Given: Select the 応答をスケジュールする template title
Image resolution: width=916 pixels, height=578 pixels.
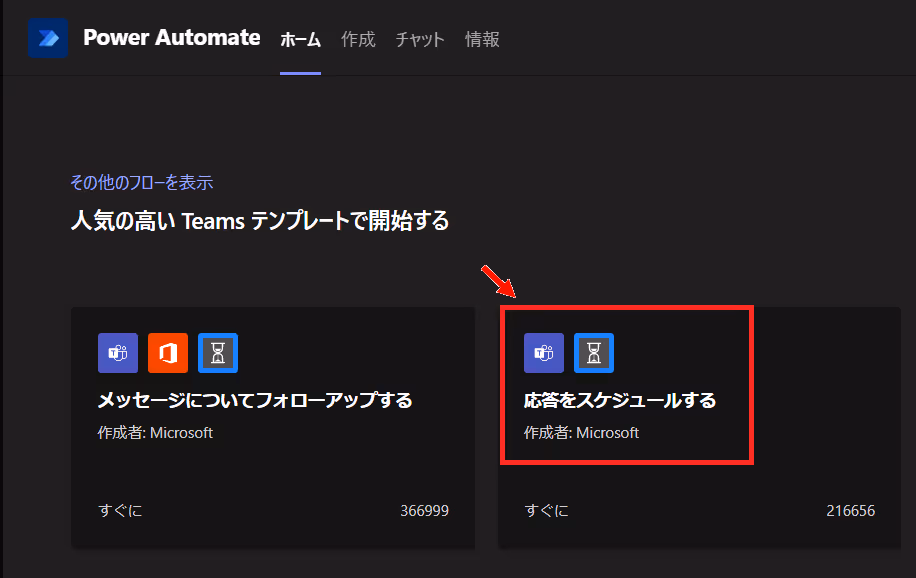Looking at the screenshot, I should (x=620, y=400).
